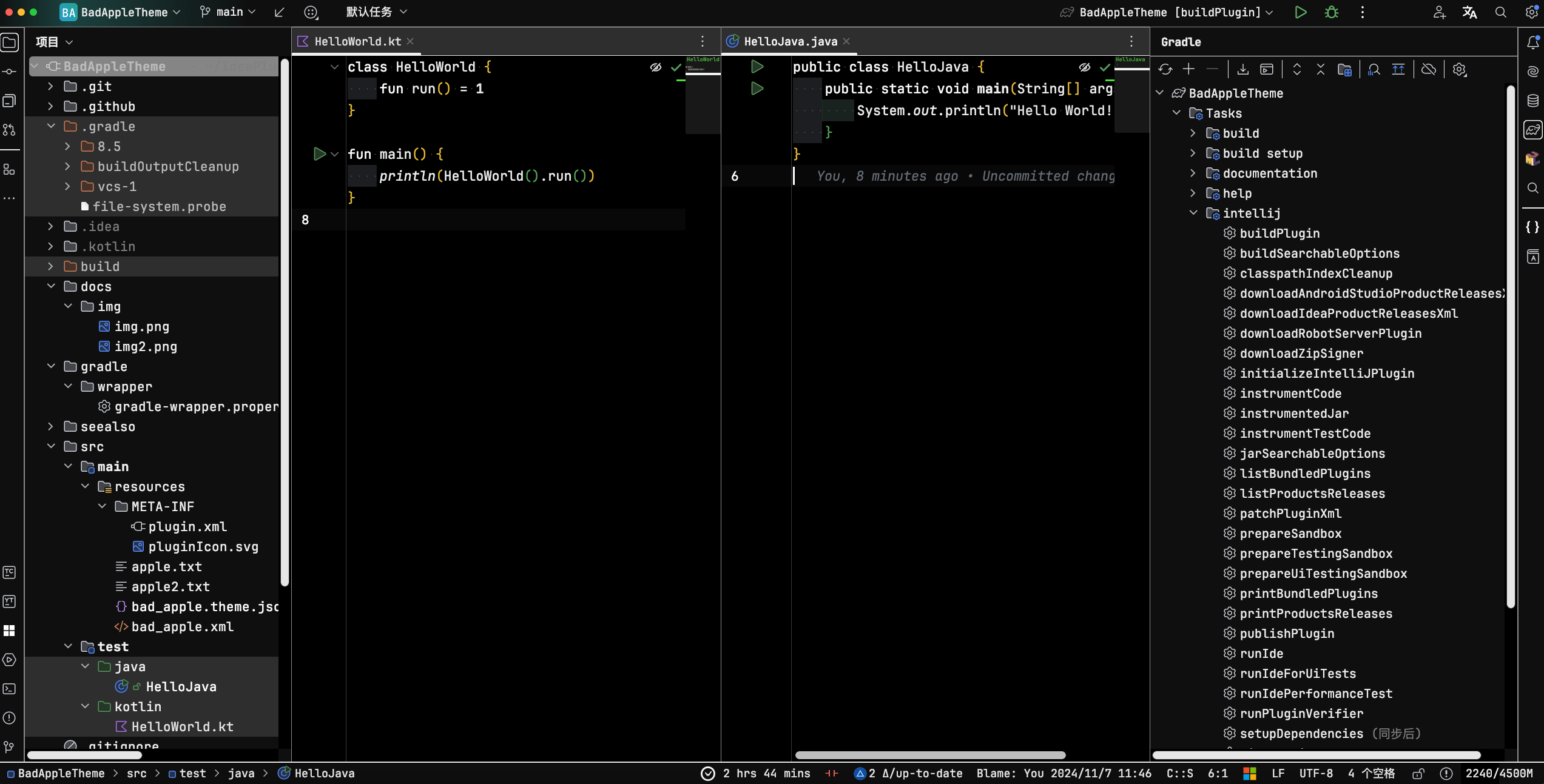
Task: Click the Debug bug icon in top toolbar
Action: (1332, 12)
